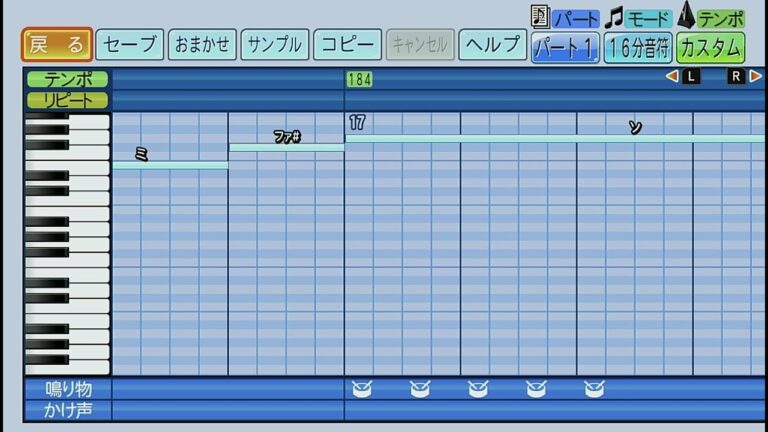
Task: Click the sheet music パート icon
Action: point(540,17)
